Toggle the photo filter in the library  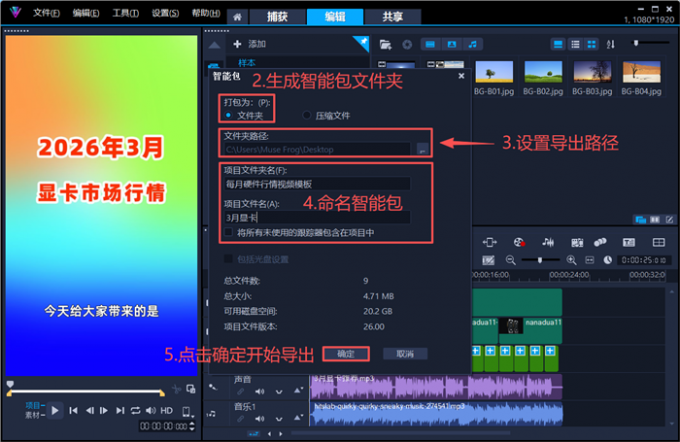point(451,44)
